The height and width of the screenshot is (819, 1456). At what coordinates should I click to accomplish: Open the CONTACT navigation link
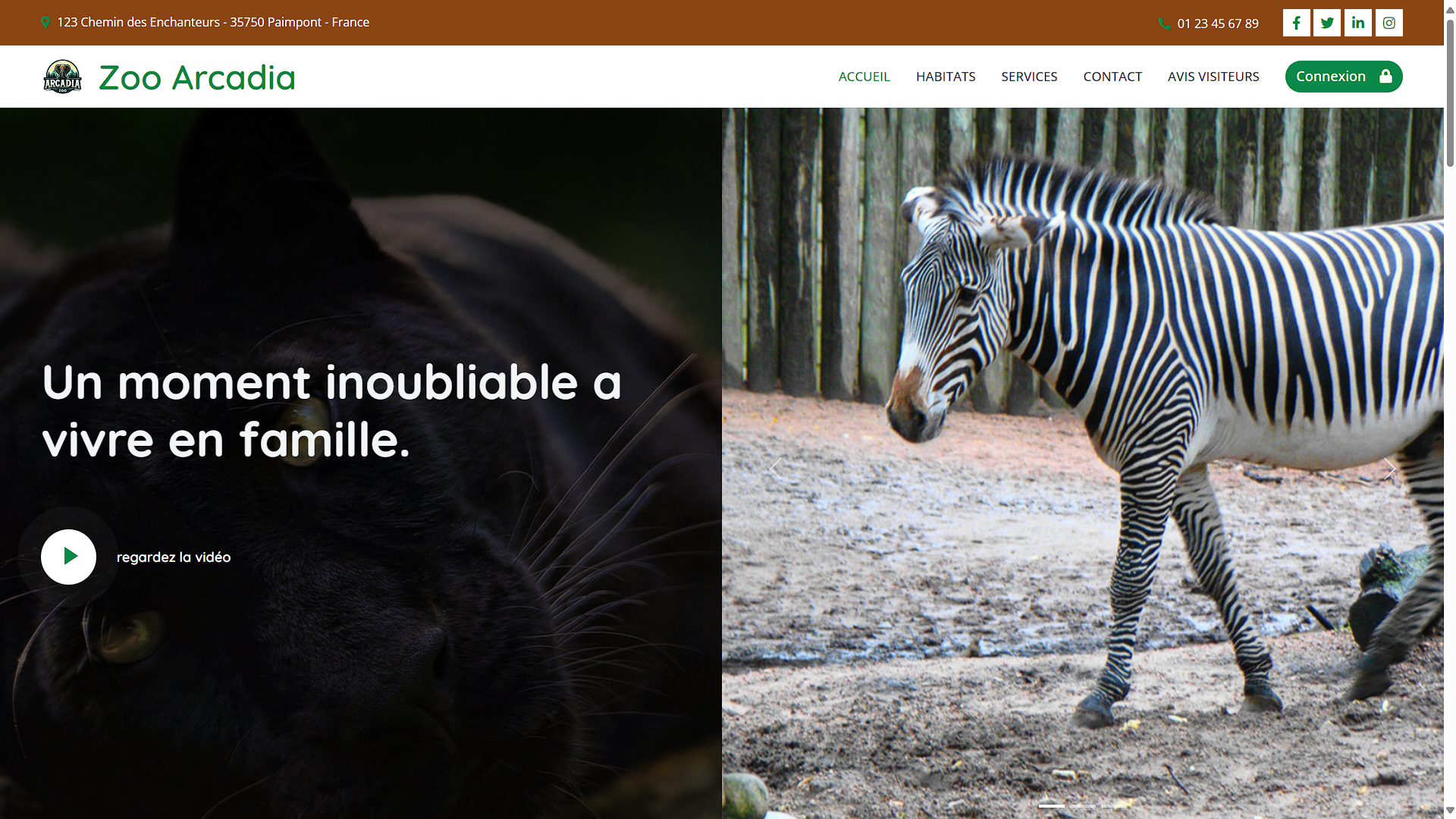tap(1112, 77)
